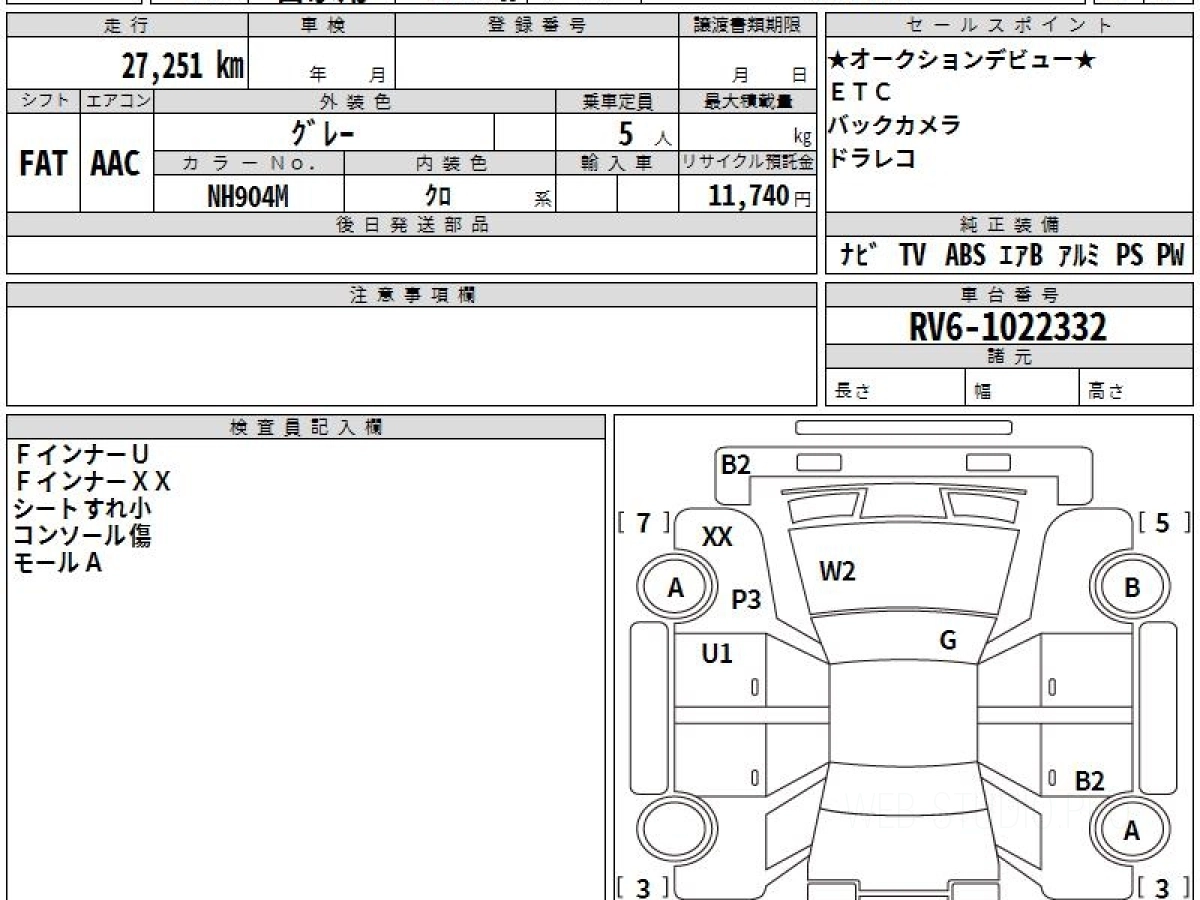
Task: Click the クロ interior color value
Action: [x=438, y=197]
